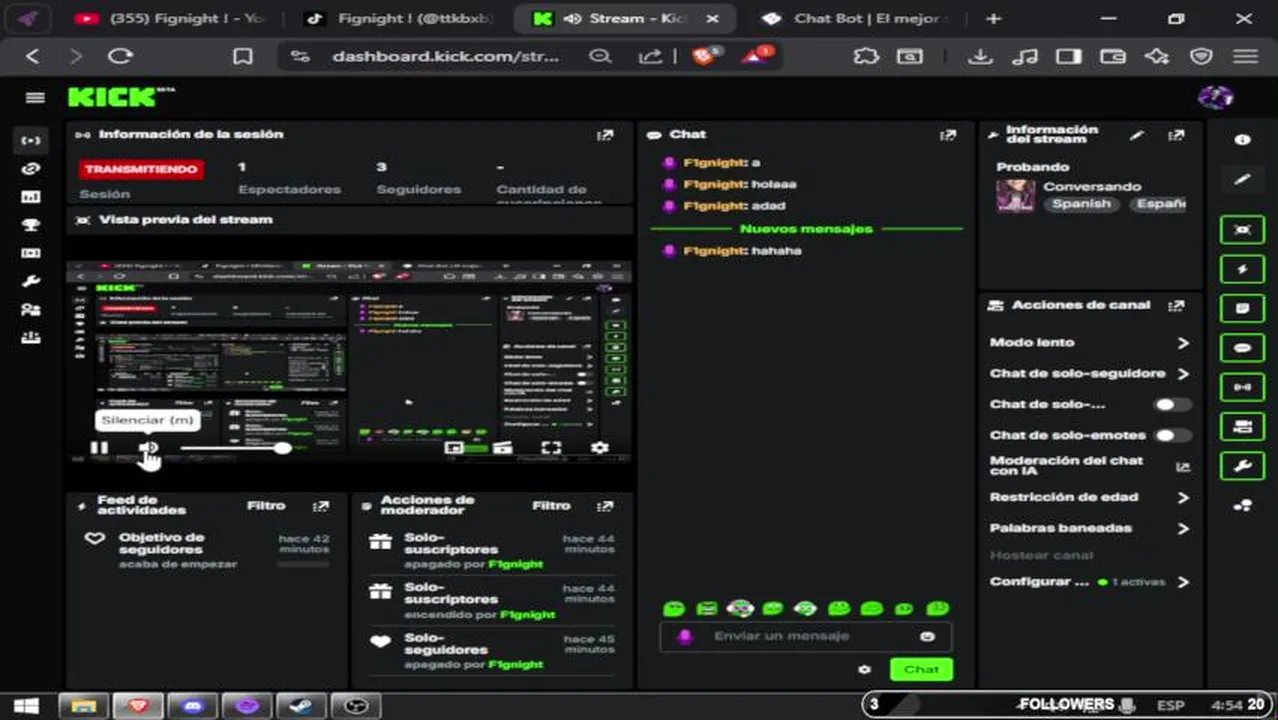Open Filtro in Feed de actividades

[266, 506]
